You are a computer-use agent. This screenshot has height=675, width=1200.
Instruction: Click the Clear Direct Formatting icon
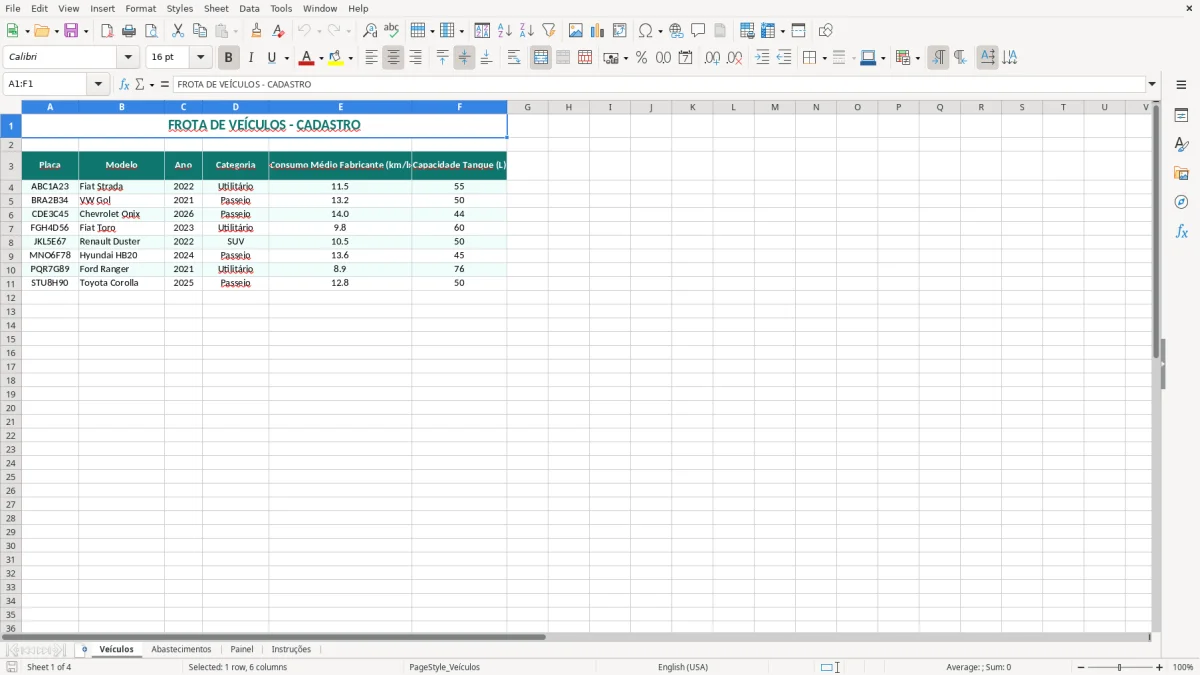[279, 31]
